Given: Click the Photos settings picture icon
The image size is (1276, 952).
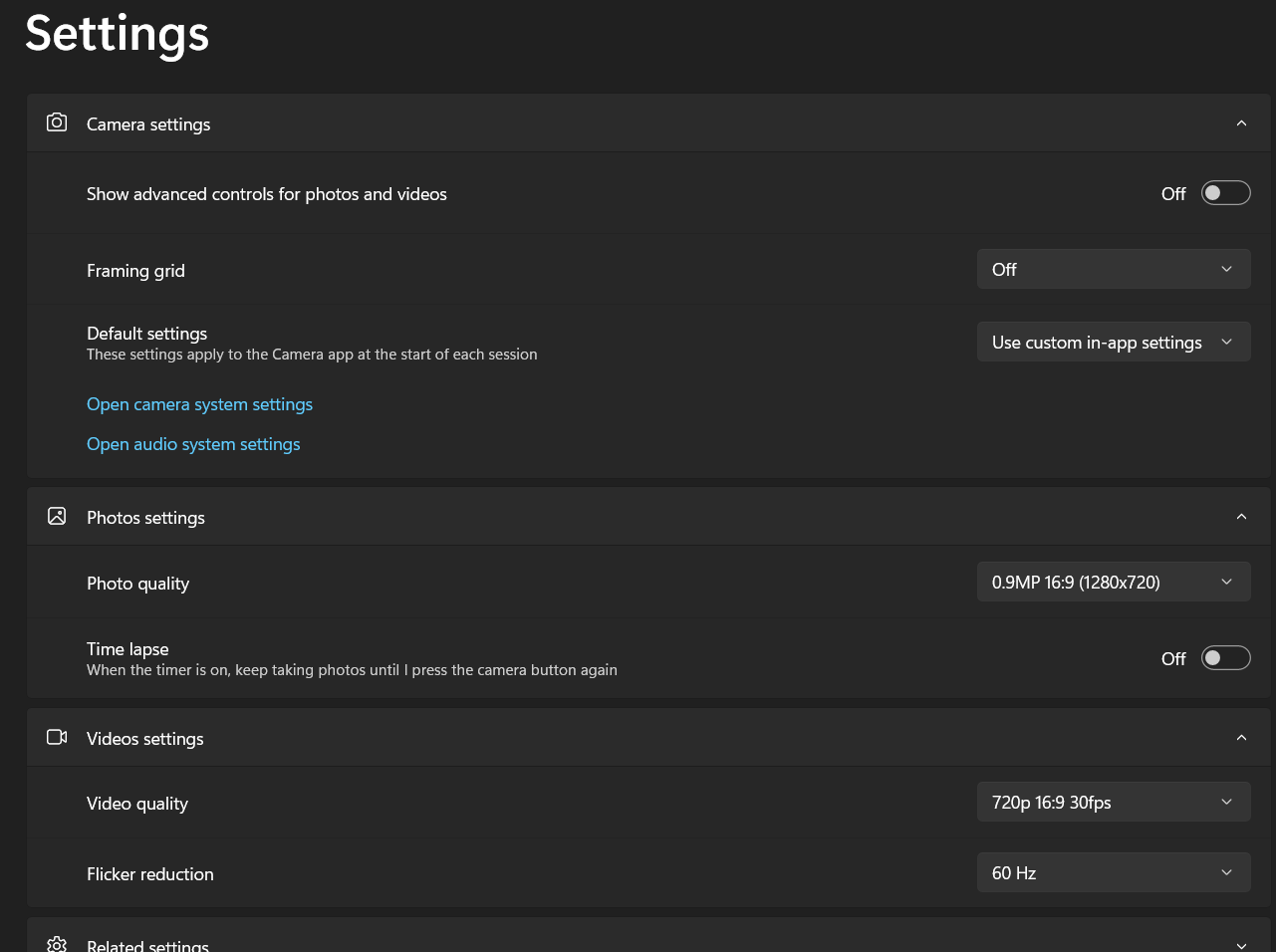Looking at the screenshot, I should [57, 516].
